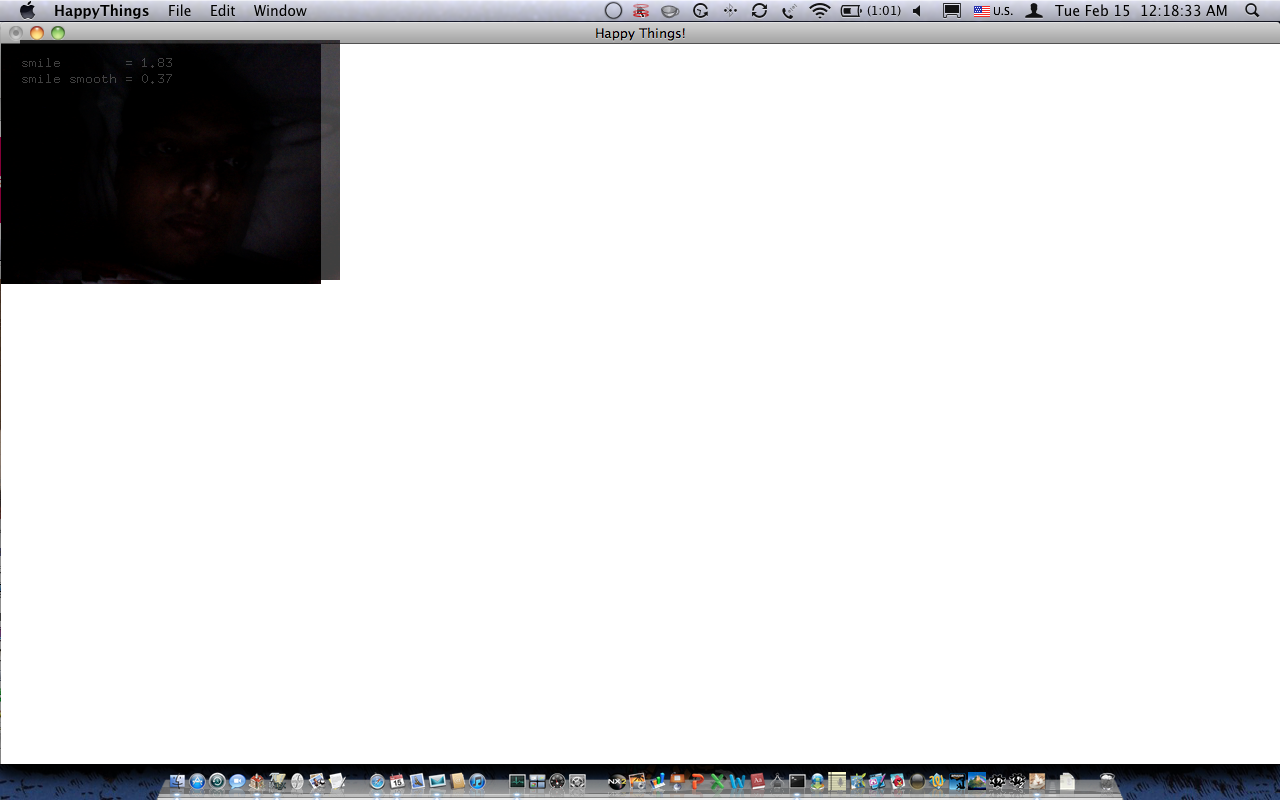The width and height of the screenshot is (1280, 800).
Task: Open the U.S. input source menu
Action: [993, 11]
